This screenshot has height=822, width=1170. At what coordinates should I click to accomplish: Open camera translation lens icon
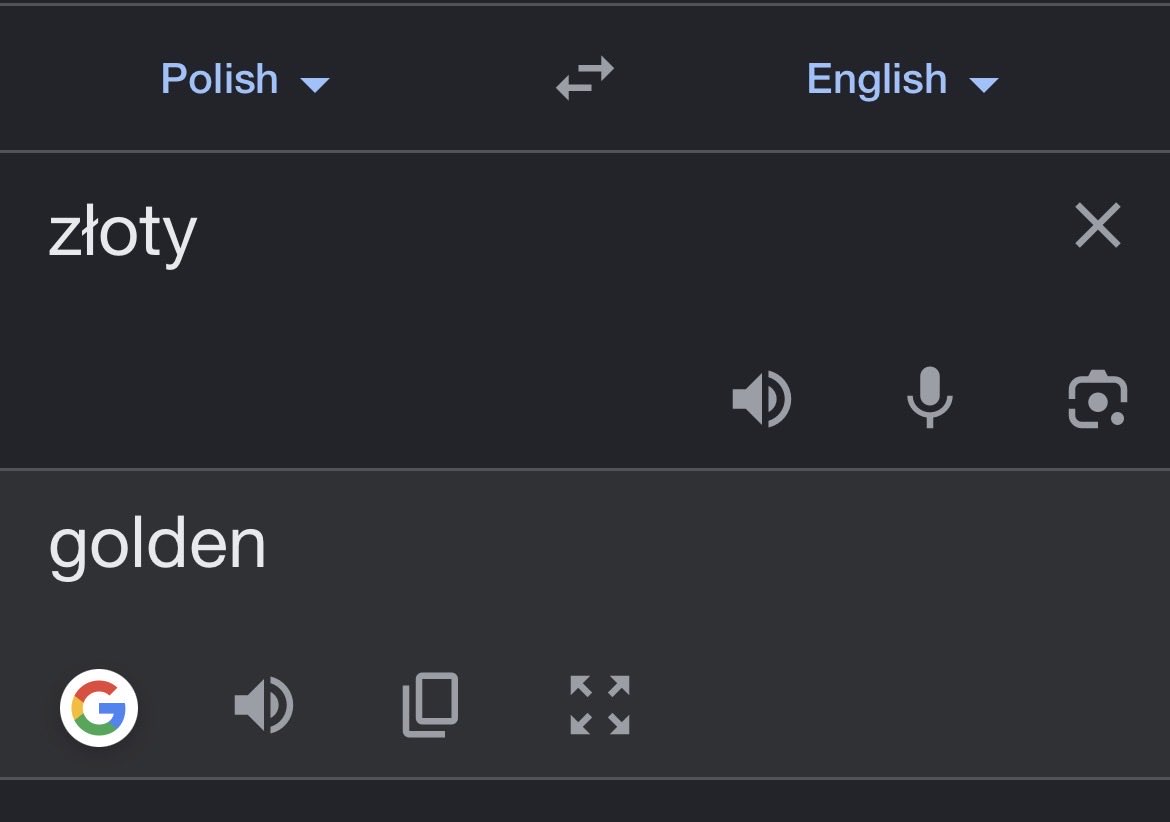click(1098, 398)
